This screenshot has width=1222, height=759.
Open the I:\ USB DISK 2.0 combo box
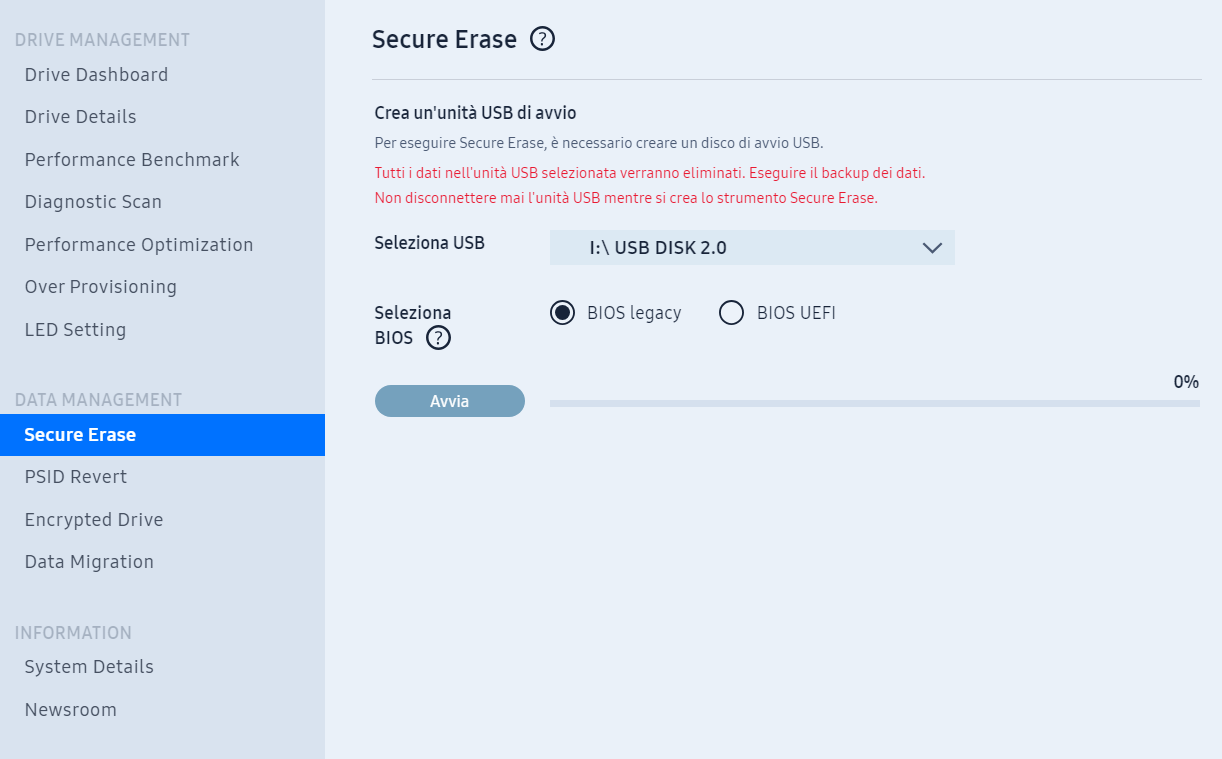[x=752, y=248]
